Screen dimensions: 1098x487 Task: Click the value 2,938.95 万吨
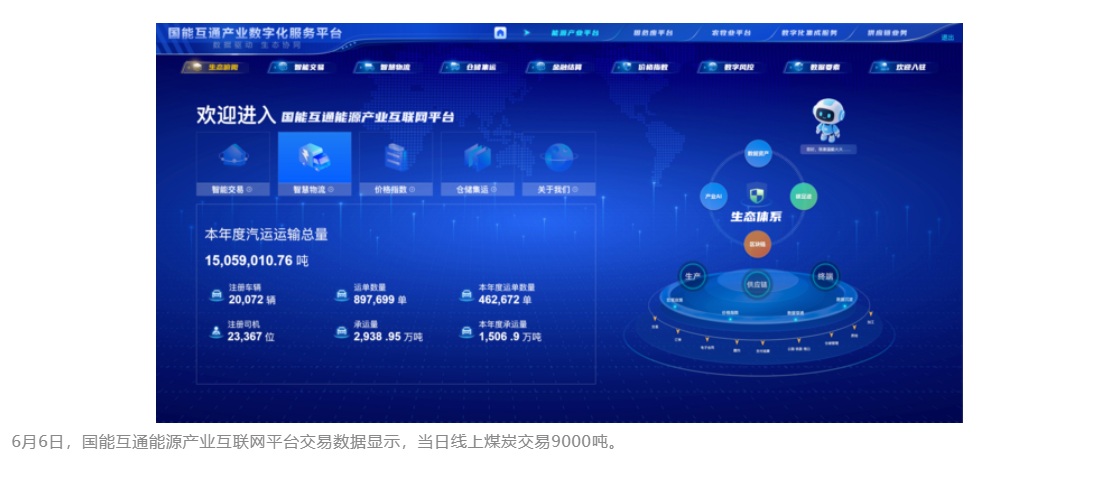[388, 337]
